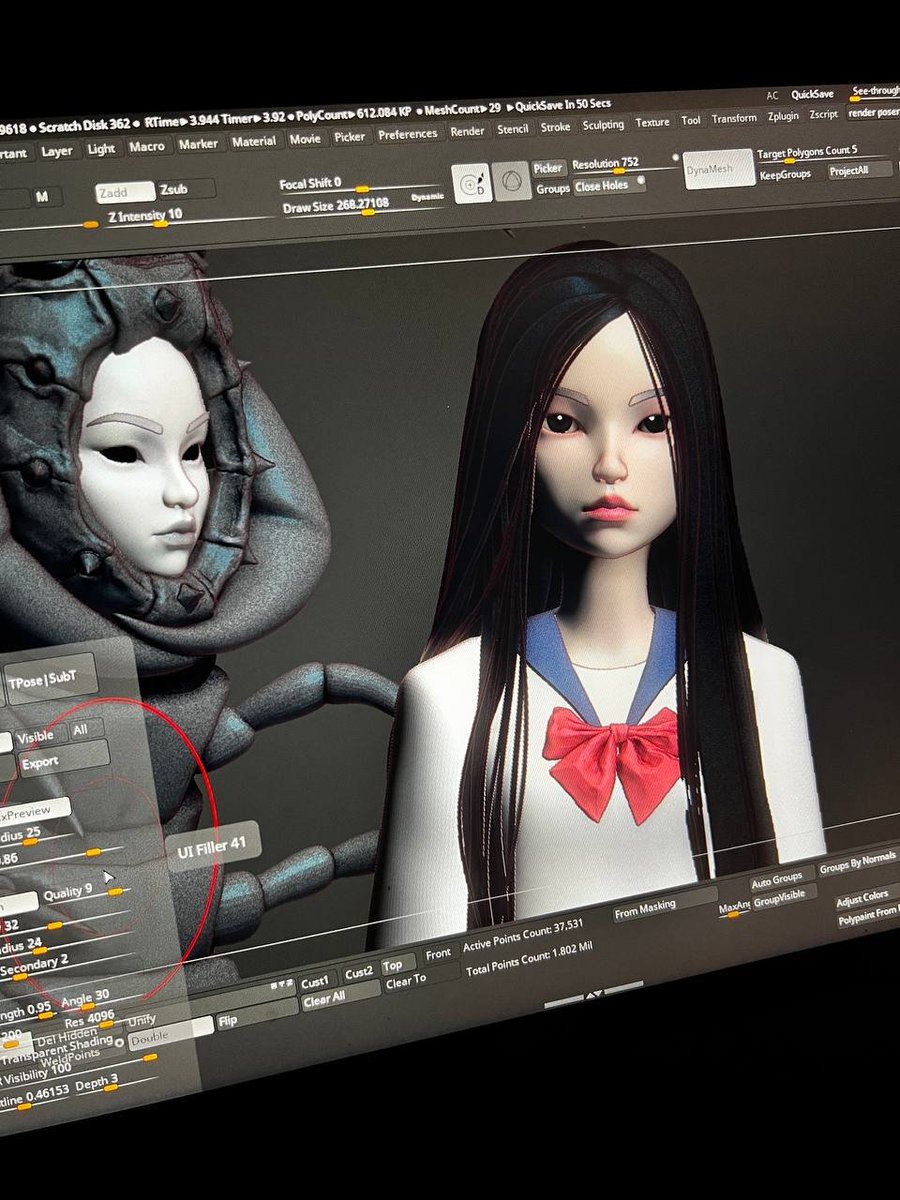Click the TPose|SubT button
Viewport: 900px width, 1200px height.
[x=53, y=681]
